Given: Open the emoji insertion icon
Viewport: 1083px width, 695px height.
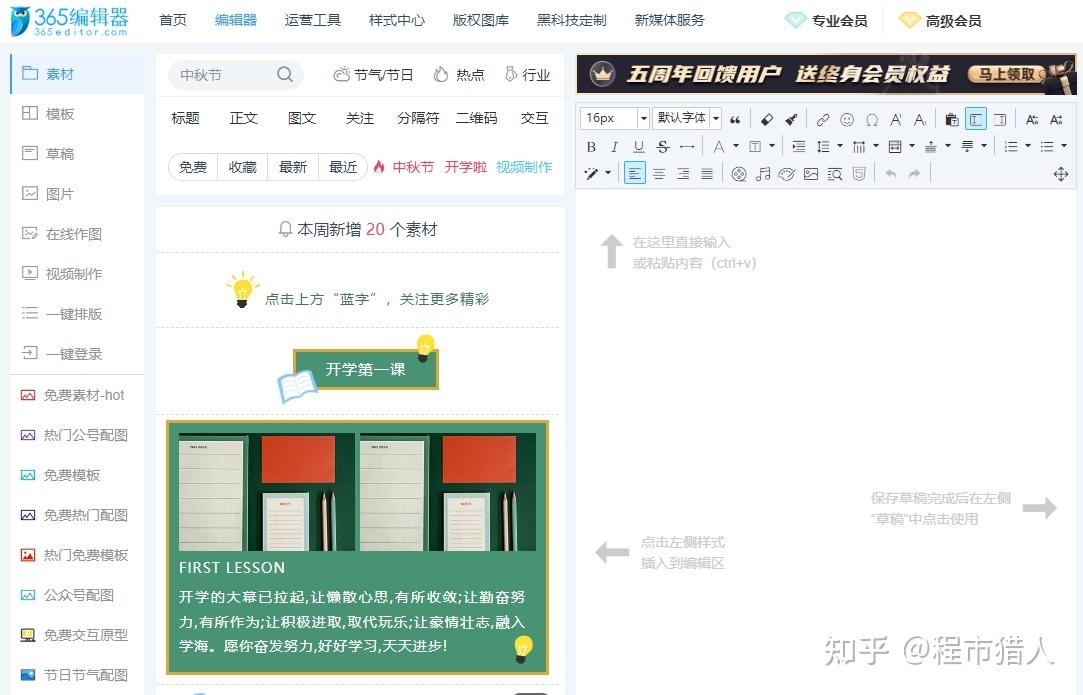Looking at the screenshot, I should coord(846,120).
